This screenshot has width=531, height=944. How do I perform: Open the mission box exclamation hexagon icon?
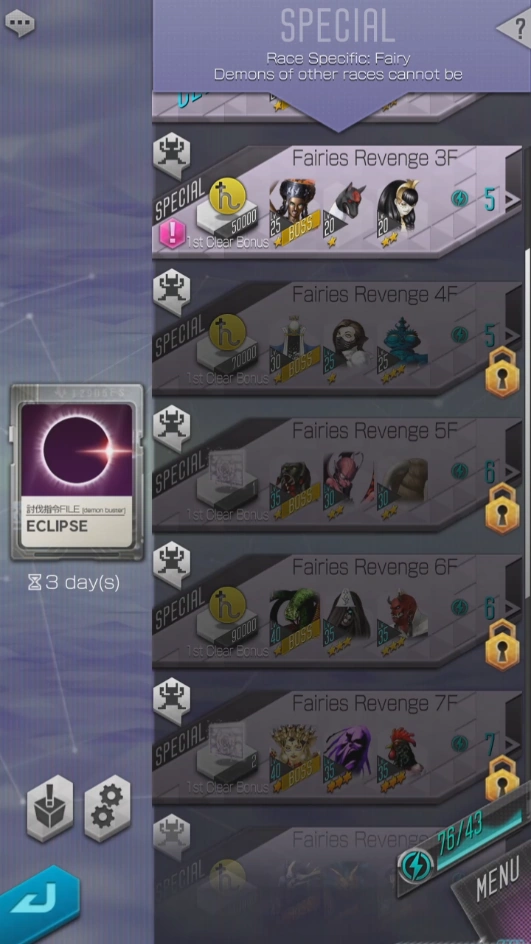[x=50, y=807]
